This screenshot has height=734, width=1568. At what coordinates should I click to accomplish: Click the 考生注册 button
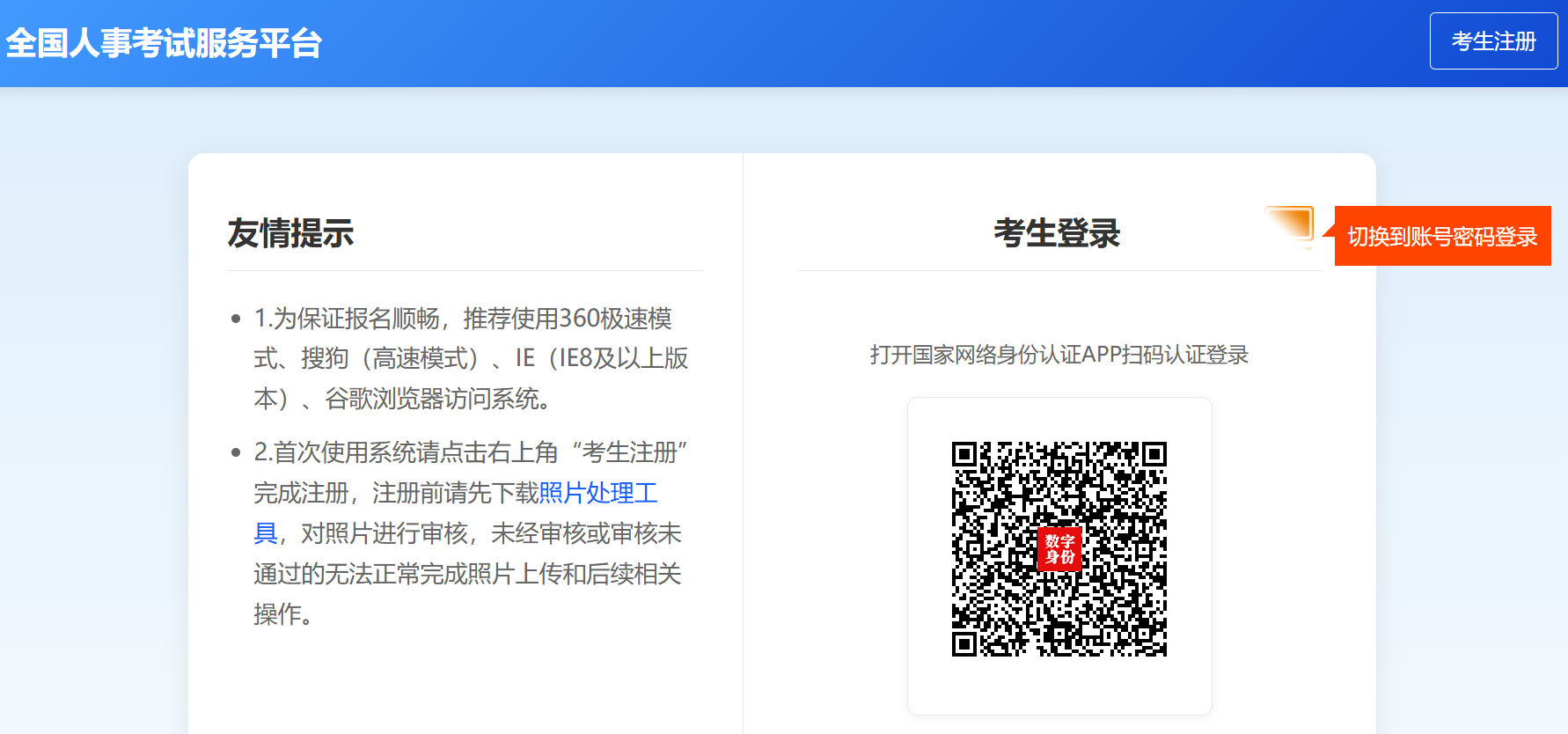[1493, 41]
